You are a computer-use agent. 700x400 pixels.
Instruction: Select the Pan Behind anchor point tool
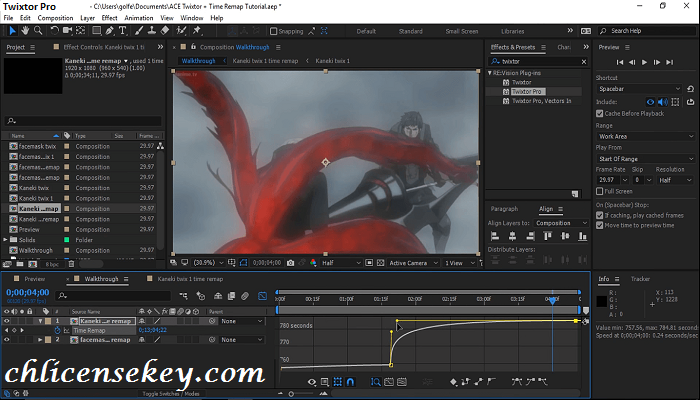(80, 30)
